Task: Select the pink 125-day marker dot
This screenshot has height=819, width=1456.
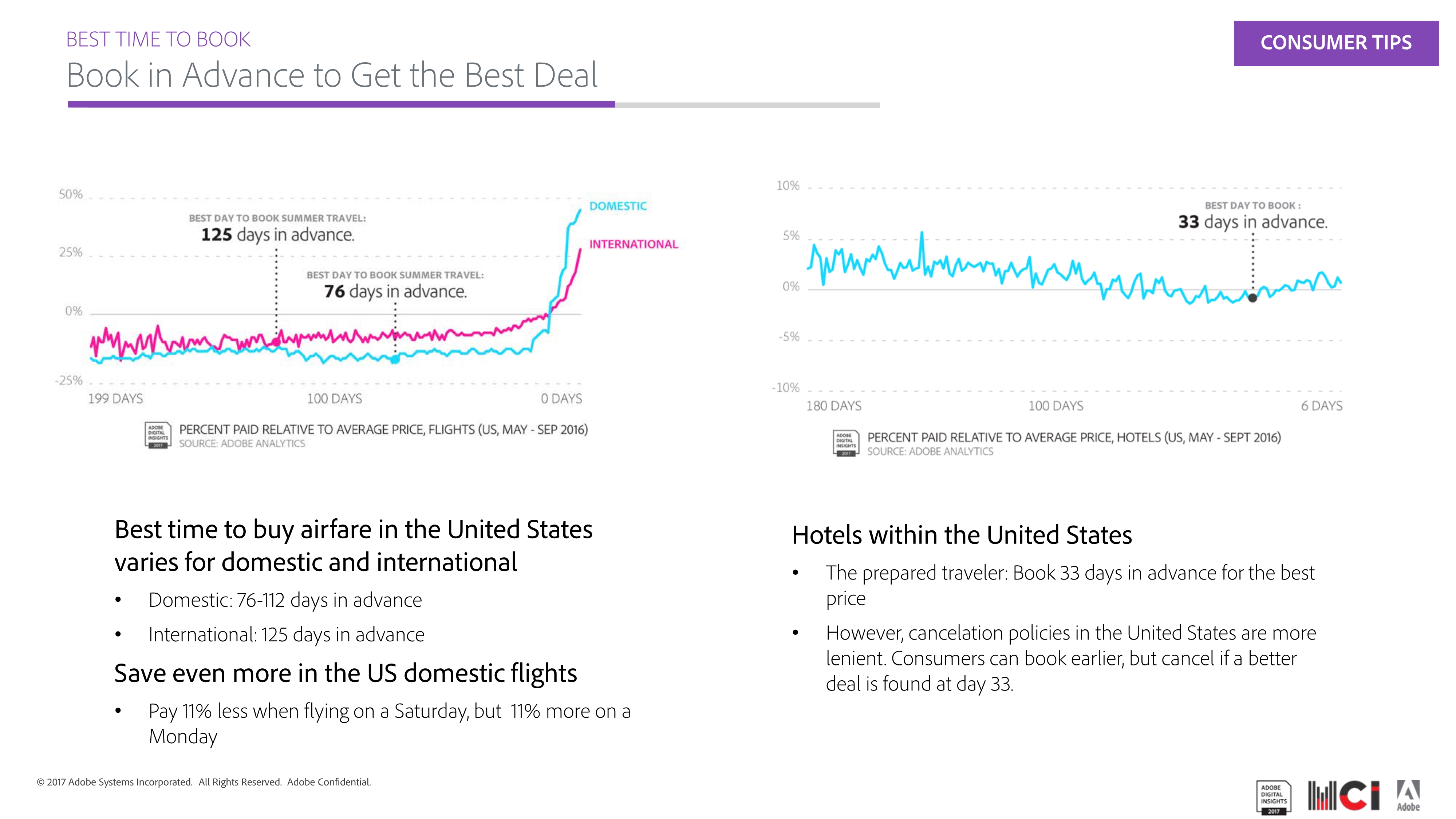Action: (276, 342)
